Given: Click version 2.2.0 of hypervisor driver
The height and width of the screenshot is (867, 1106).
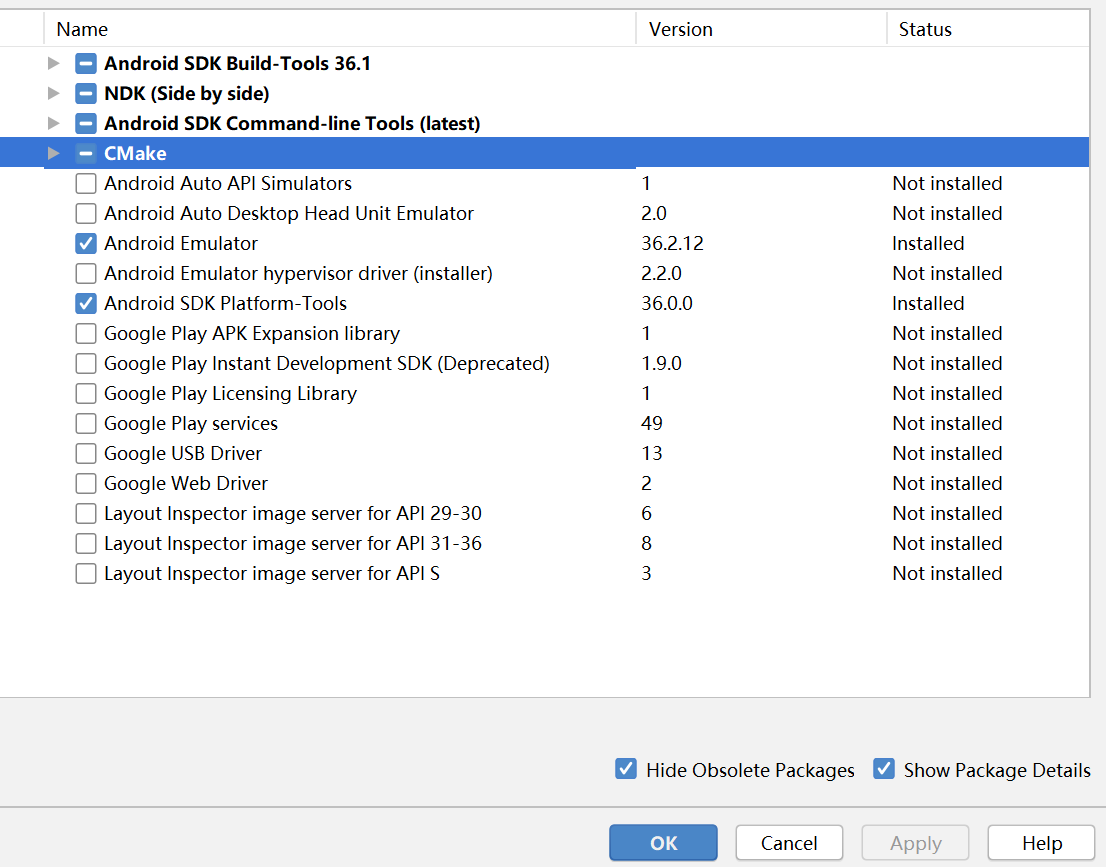Looking at the screenshot, I should point(661,273).
